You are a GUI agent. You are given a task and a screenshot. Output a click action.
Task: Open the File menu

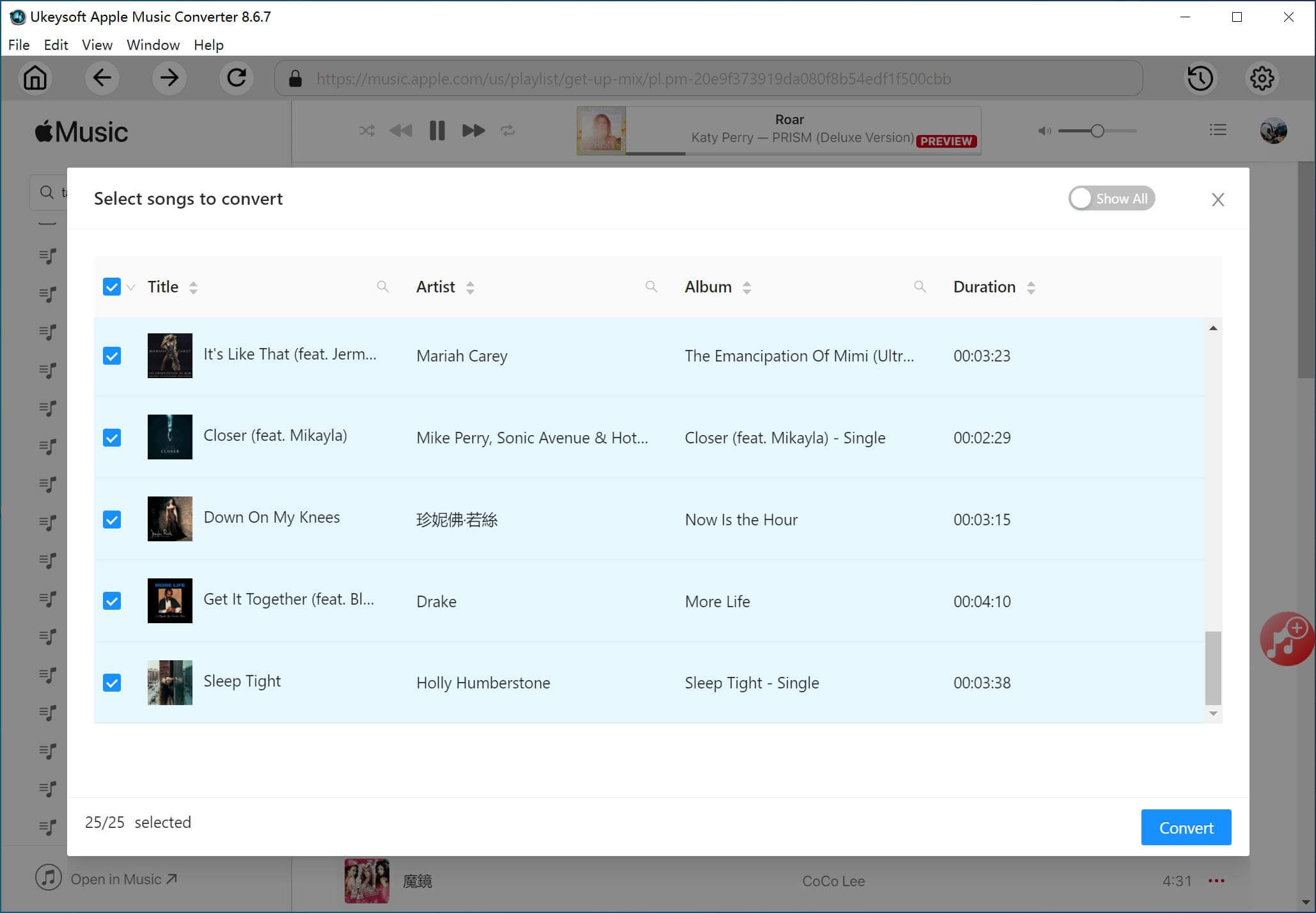(x=17, y=44)
